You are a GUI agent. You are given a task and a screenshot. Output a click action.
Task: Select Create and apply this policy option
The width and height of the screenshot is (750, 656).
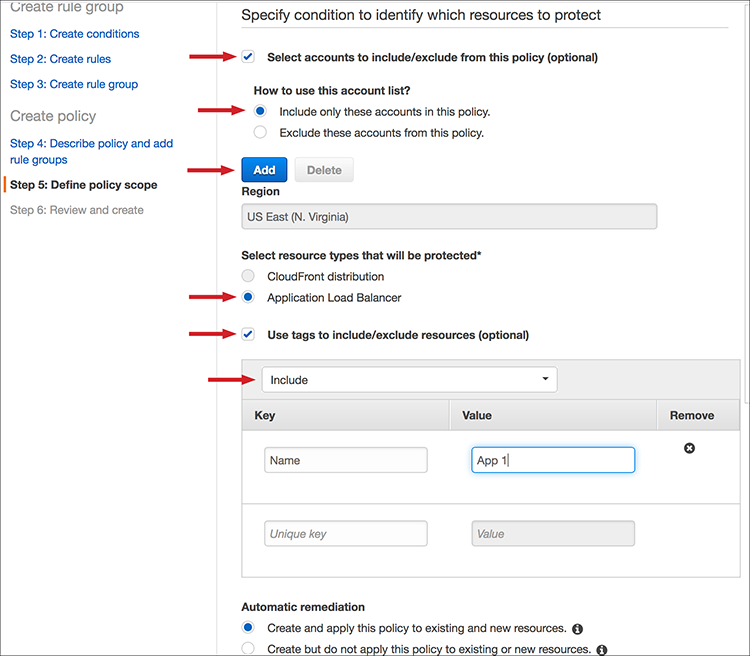[248, 628]
